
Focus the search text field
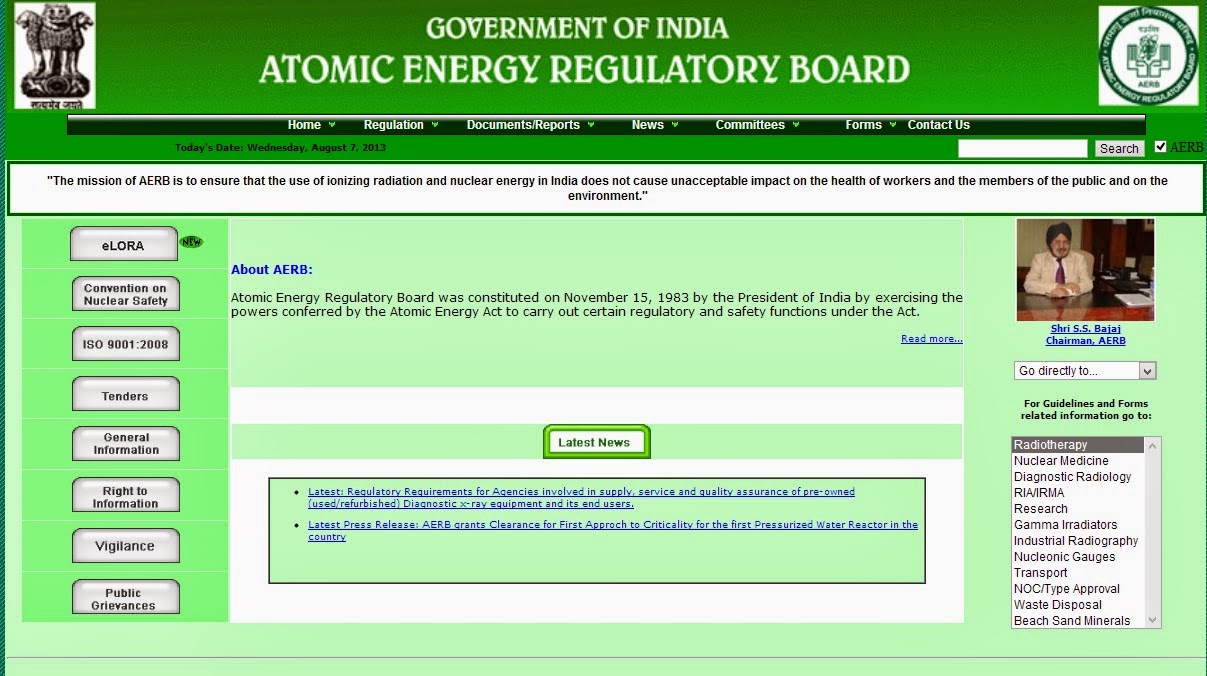(1022, 148)
